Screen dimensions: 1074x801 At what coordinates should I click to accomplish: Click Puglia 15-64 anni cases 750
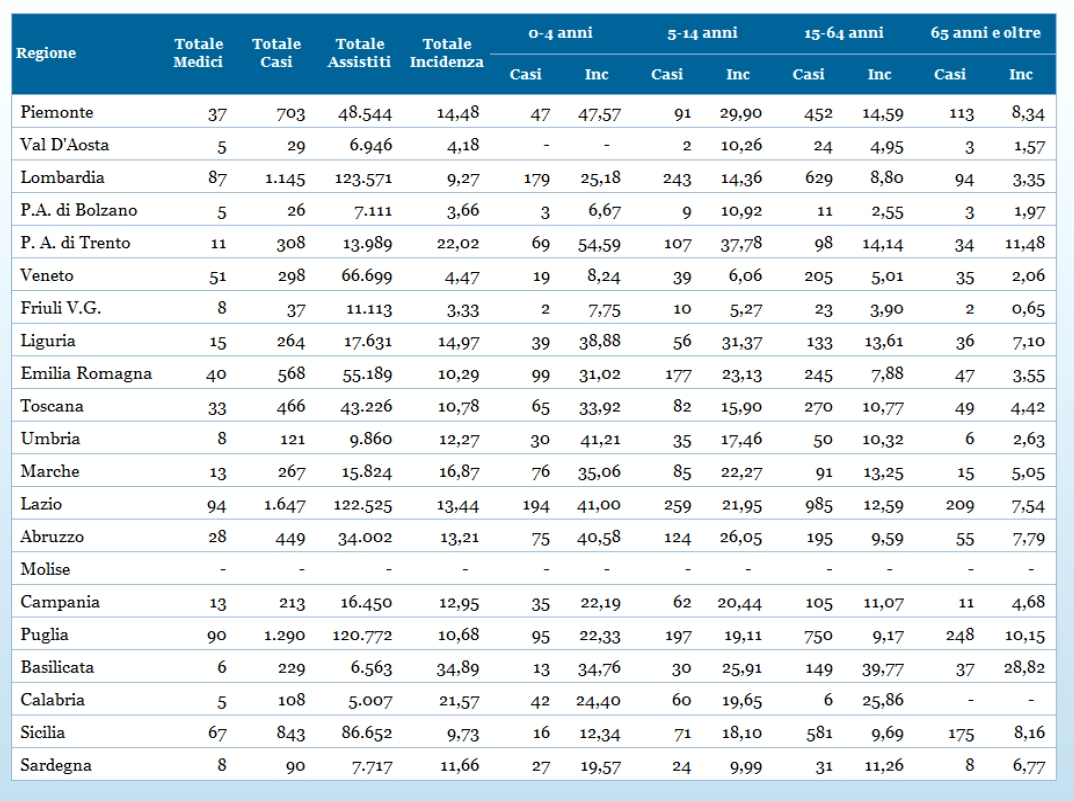click(819, 636)
